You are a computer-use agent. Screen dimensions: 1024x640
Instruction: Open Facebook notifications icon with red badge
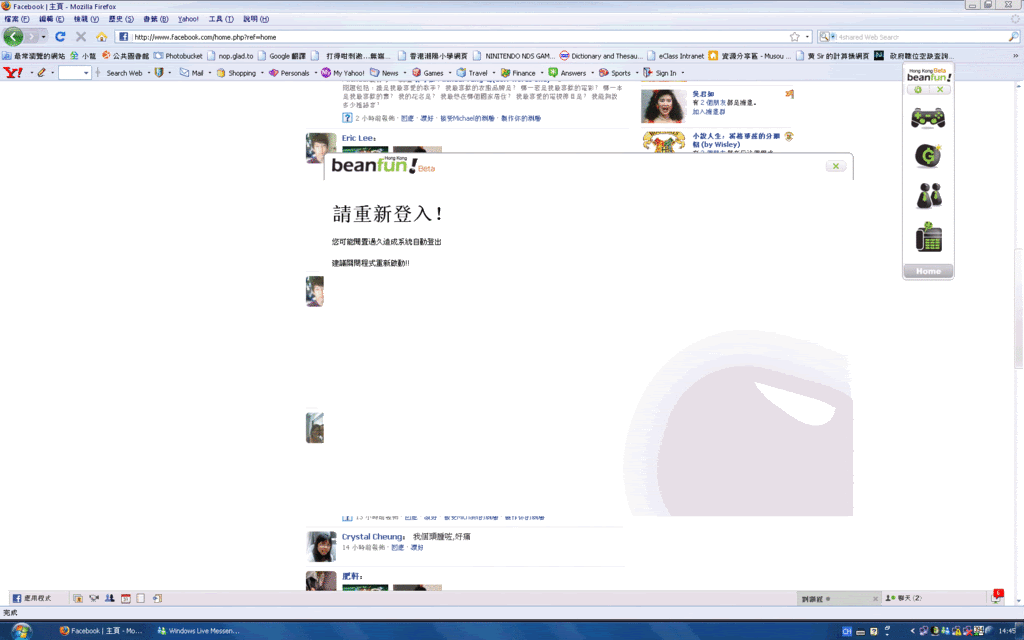[997, 596]
